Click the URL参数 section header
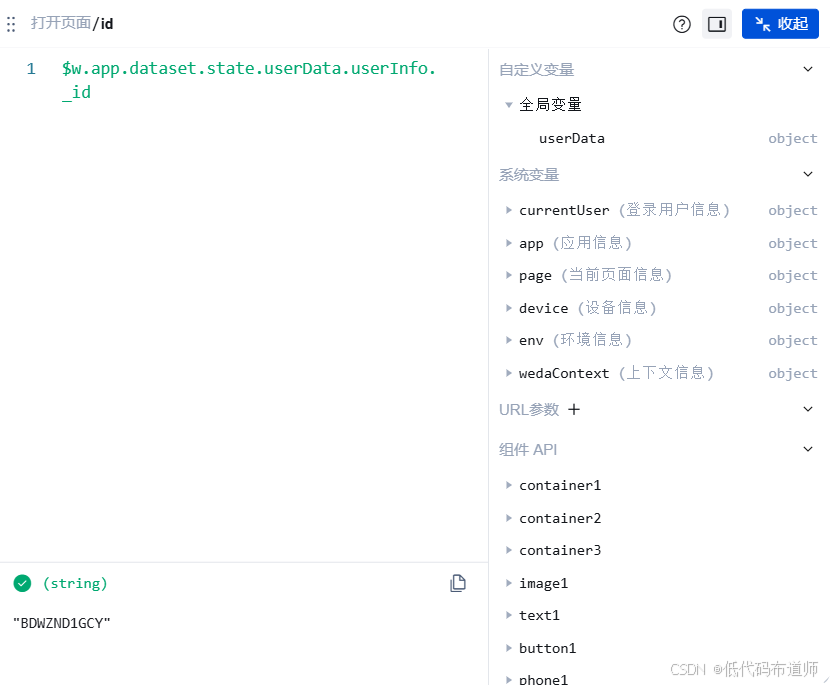The width and height of the screenshot is (830, 685). [x=529, y=410]
